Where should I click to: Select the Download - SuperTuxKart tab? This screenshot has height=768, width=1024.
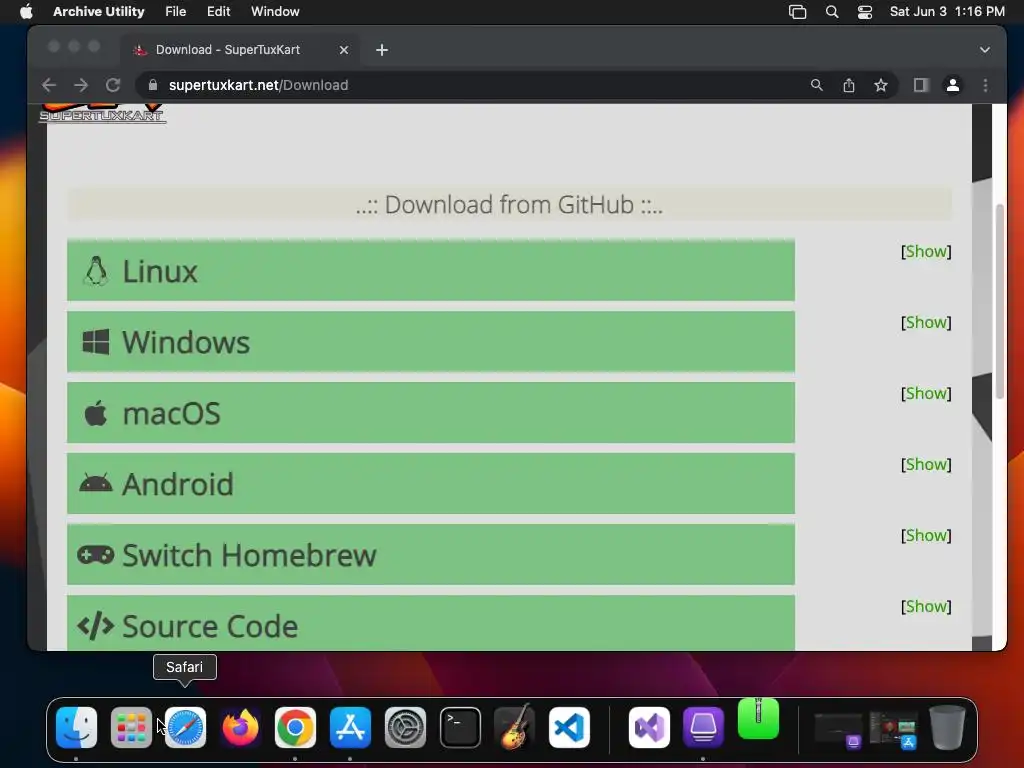(x=240, y=50)
